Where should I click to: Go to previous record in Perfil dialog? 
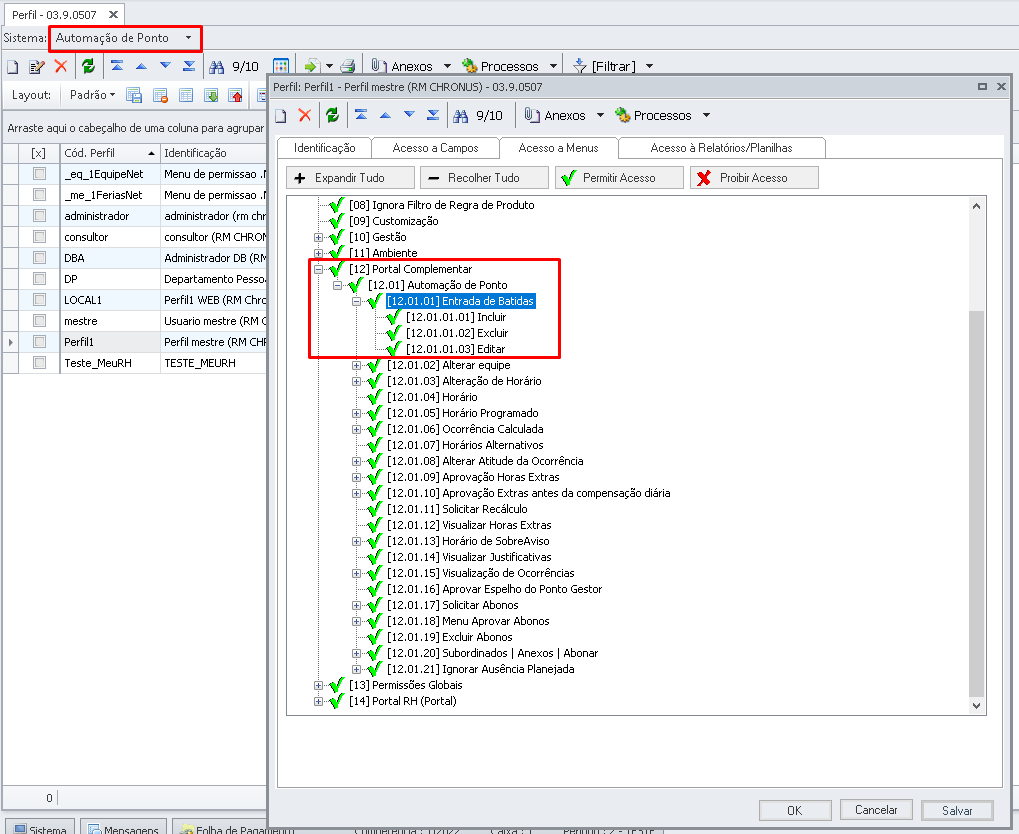[385, 115]
